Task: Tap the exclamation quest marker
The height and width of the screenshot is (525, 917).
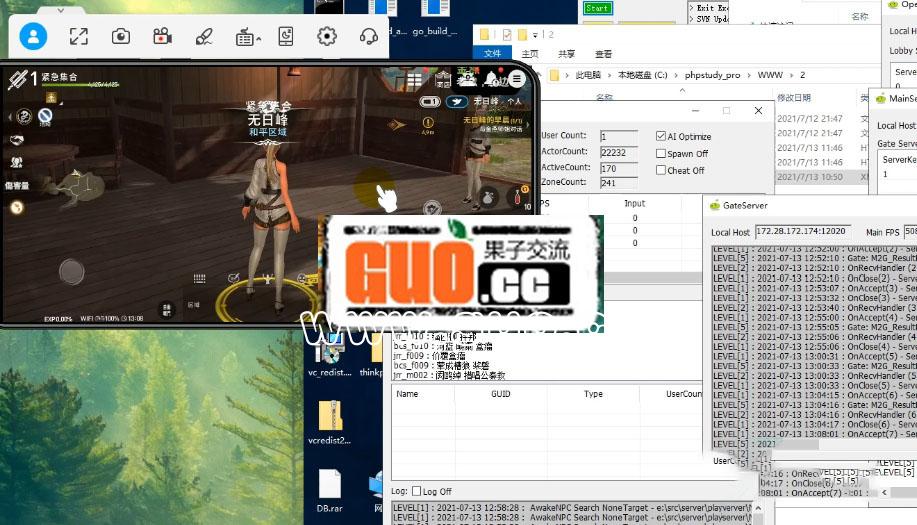Action: pyautogui.click(x=428, y=123)
